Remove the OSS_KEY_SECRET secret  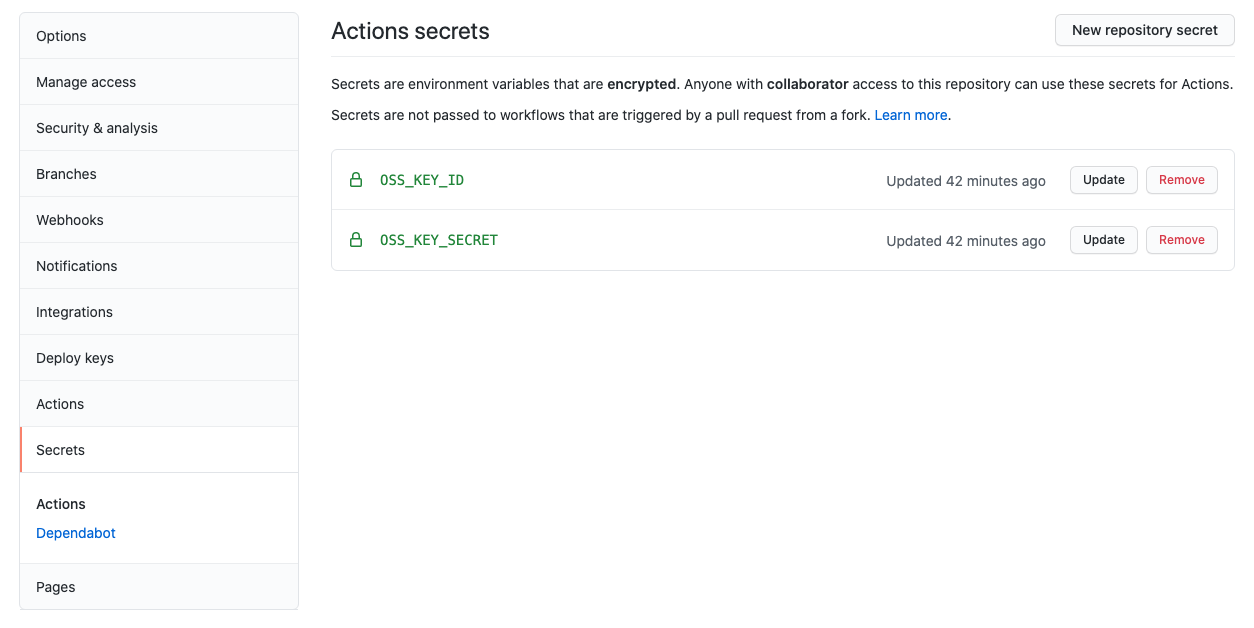(x=1181, y=240)
